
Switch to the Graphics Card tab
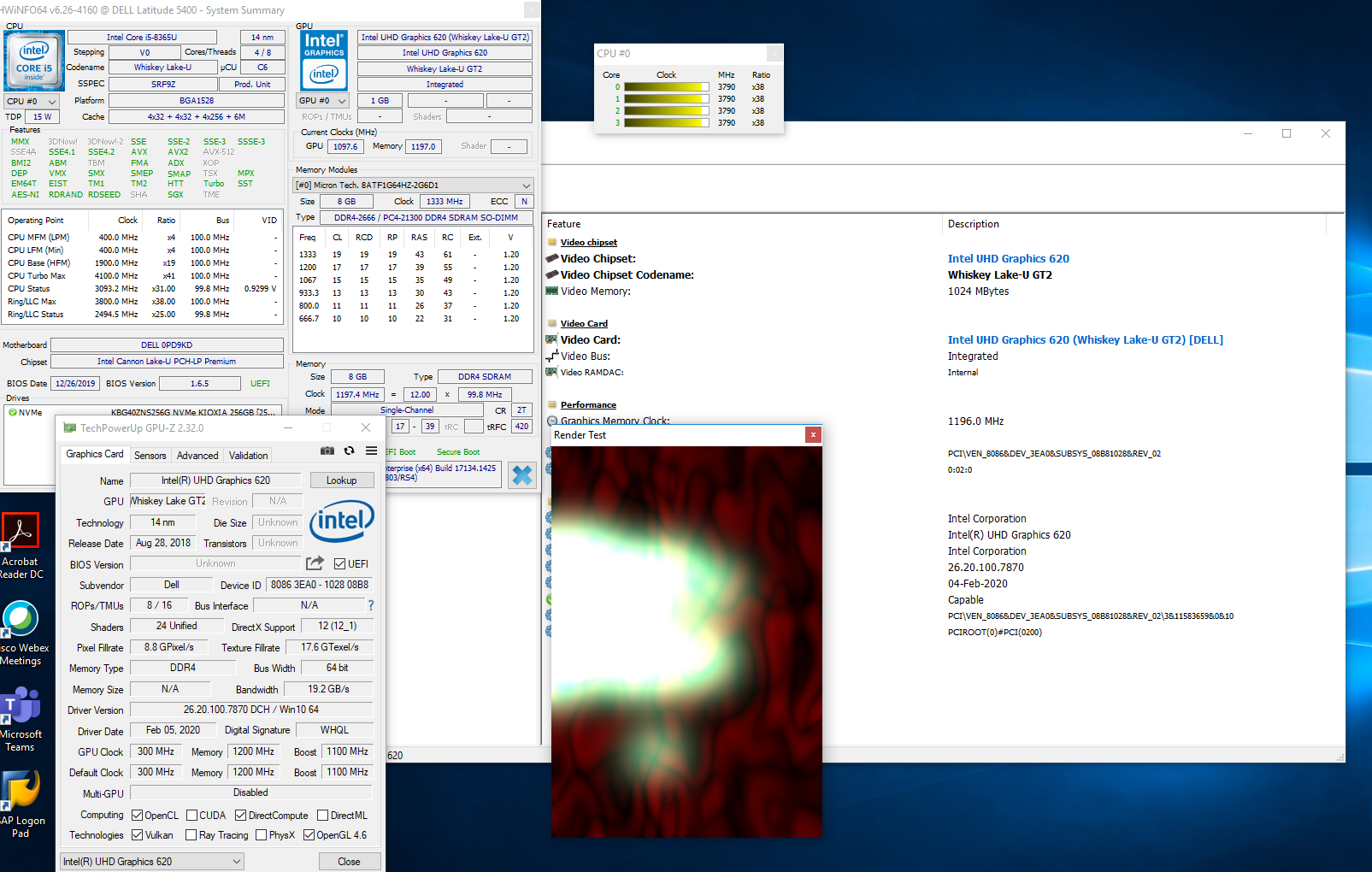[95, 454]
